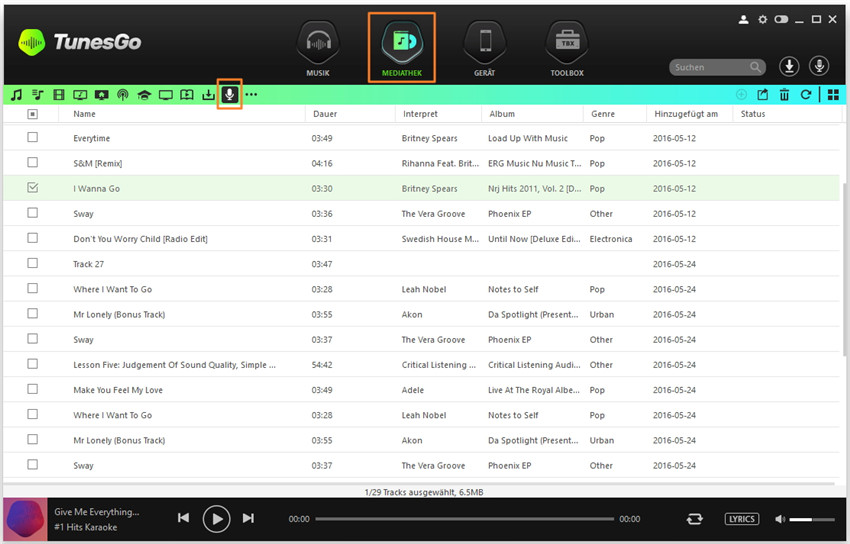Click the round download button beside search
Screen dimensions: 850x544
click(x=789, y=66)
